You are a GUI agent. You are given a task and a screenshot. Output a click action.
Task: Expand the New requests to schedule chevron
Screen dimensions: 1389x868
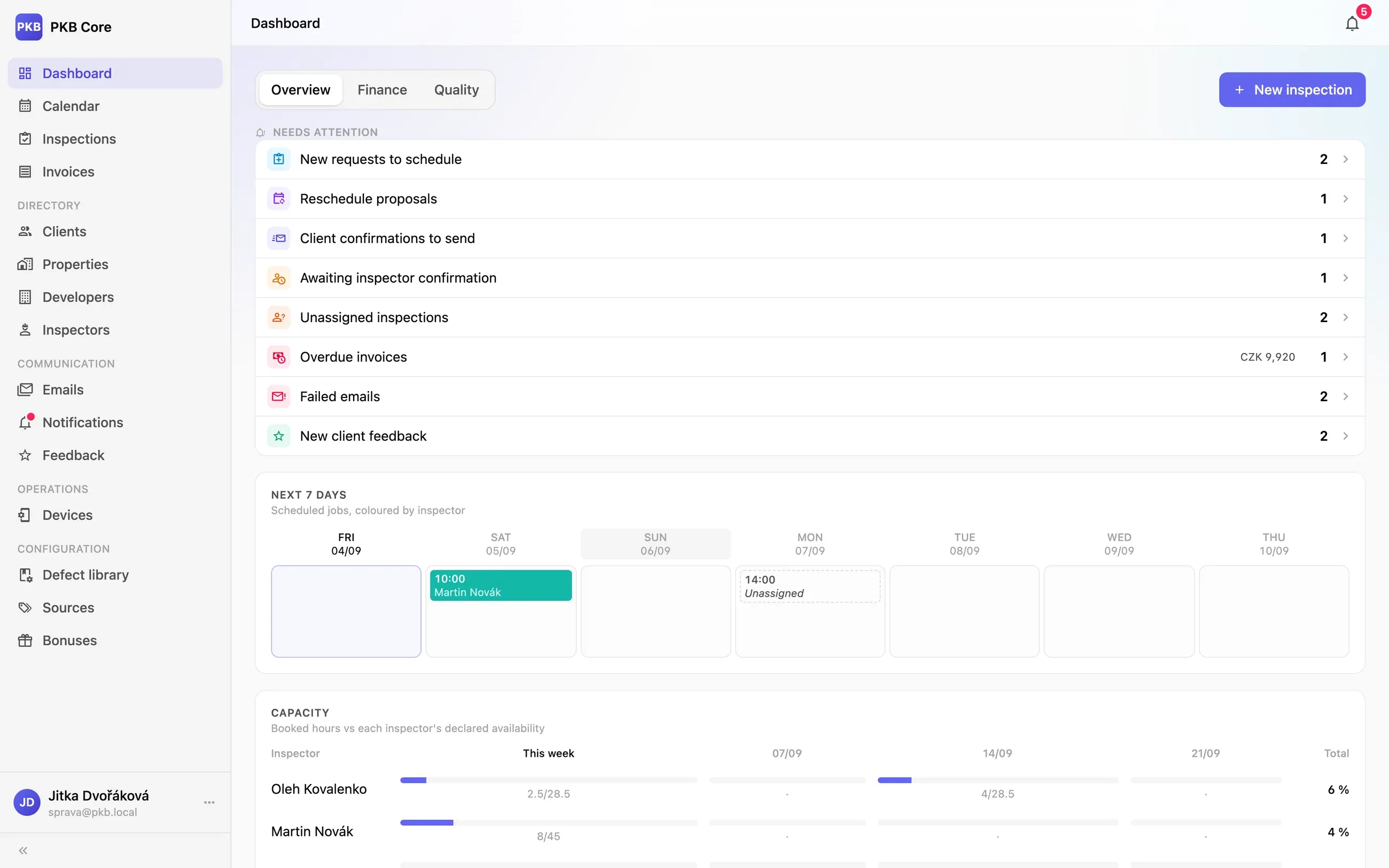(x=1345, y=159)
